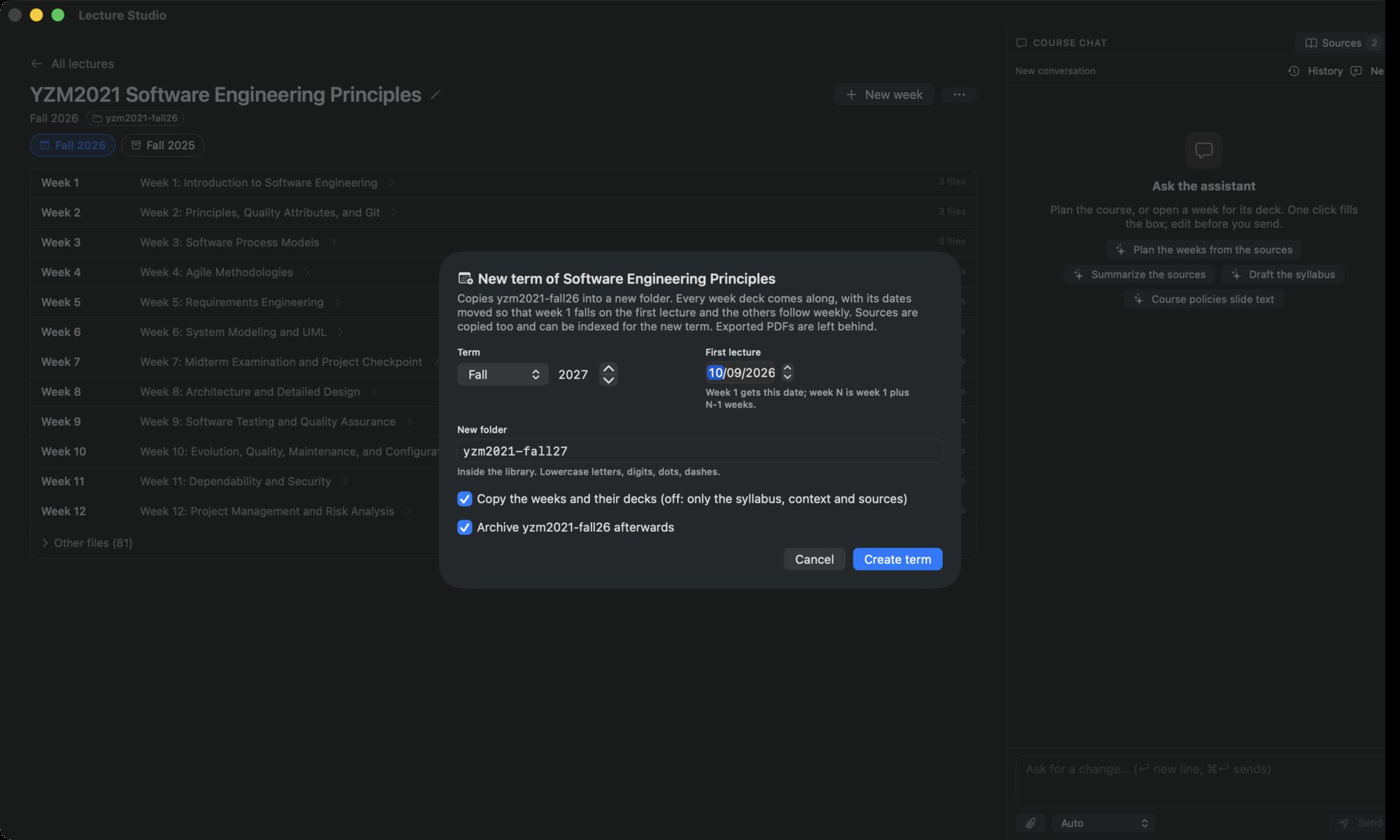The width and height of the screenshot is (1400, 840).
Task: Decrease the term year with down arrow
Action: (x=608, y=380)
